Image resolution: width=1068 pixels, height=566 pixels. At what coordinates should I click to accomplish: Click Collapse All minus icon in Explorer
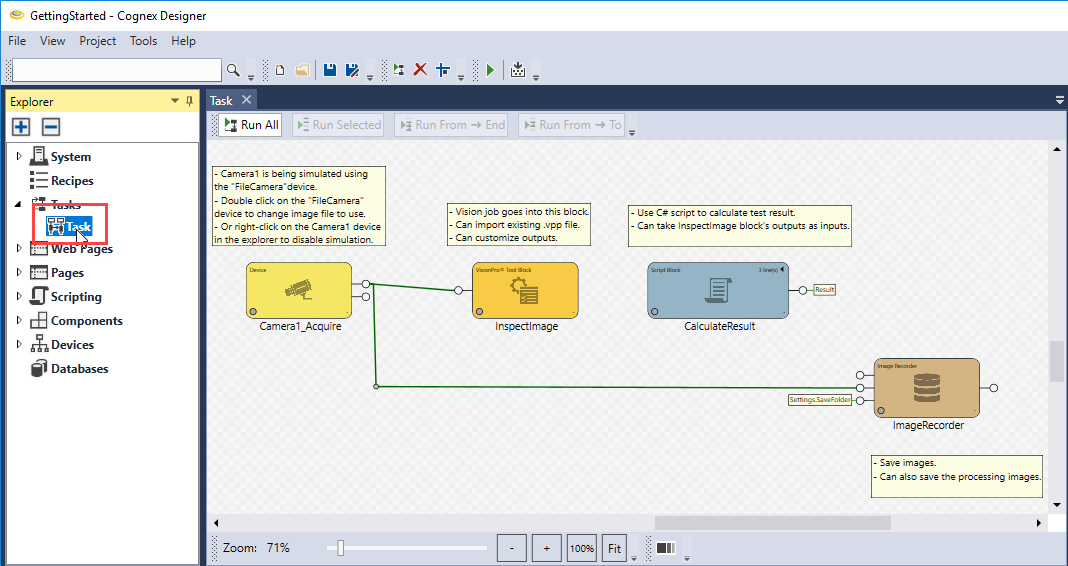pos(51,127)
